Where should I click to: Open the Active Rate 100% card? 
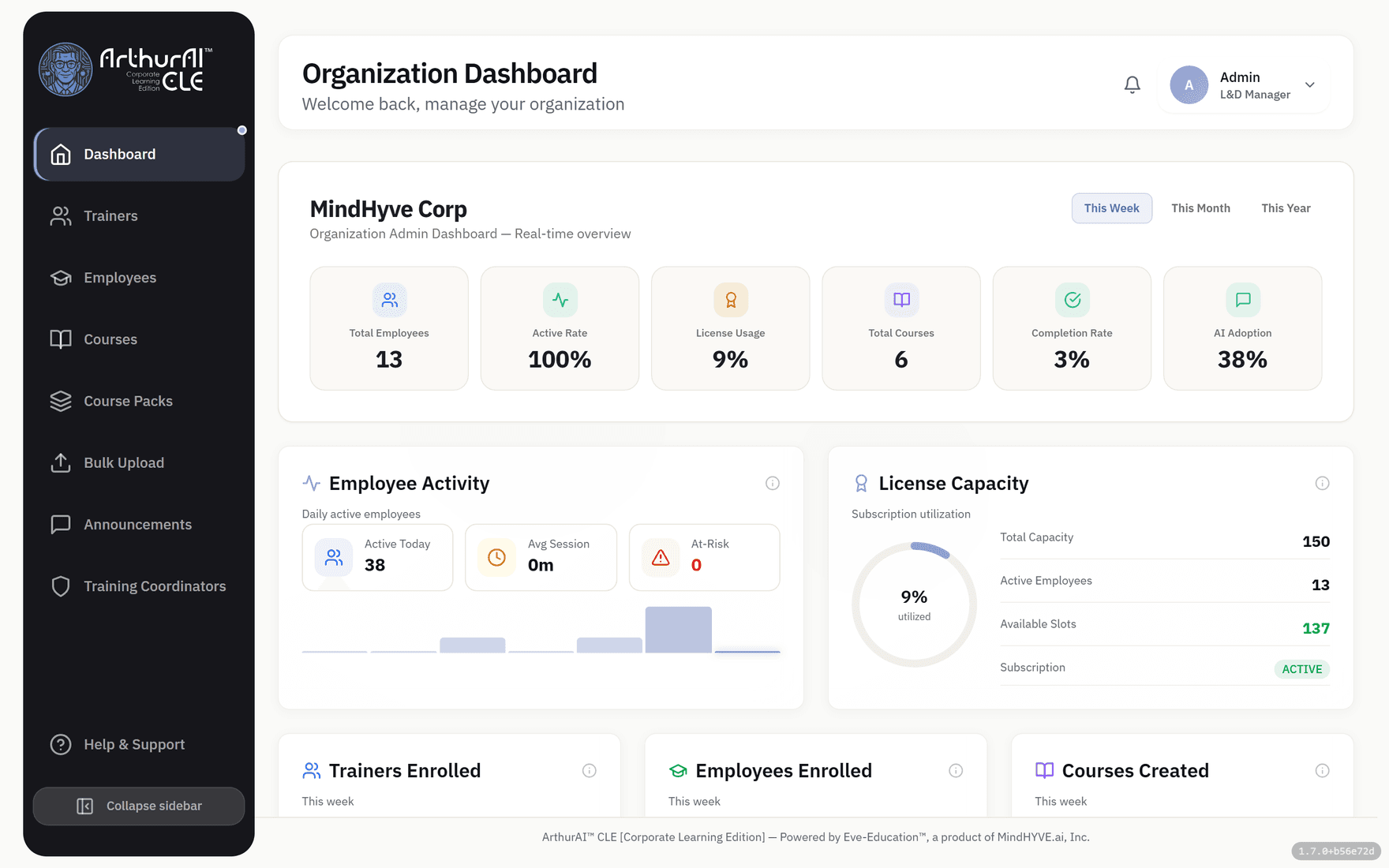(560, 328)
